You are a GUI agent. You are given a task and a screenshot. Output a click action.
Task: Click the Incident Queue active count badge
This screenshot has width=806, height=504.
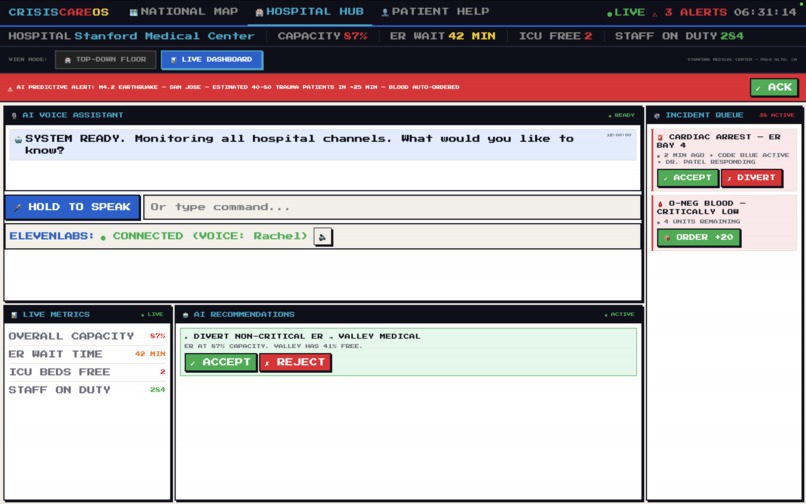click(776, 116)
